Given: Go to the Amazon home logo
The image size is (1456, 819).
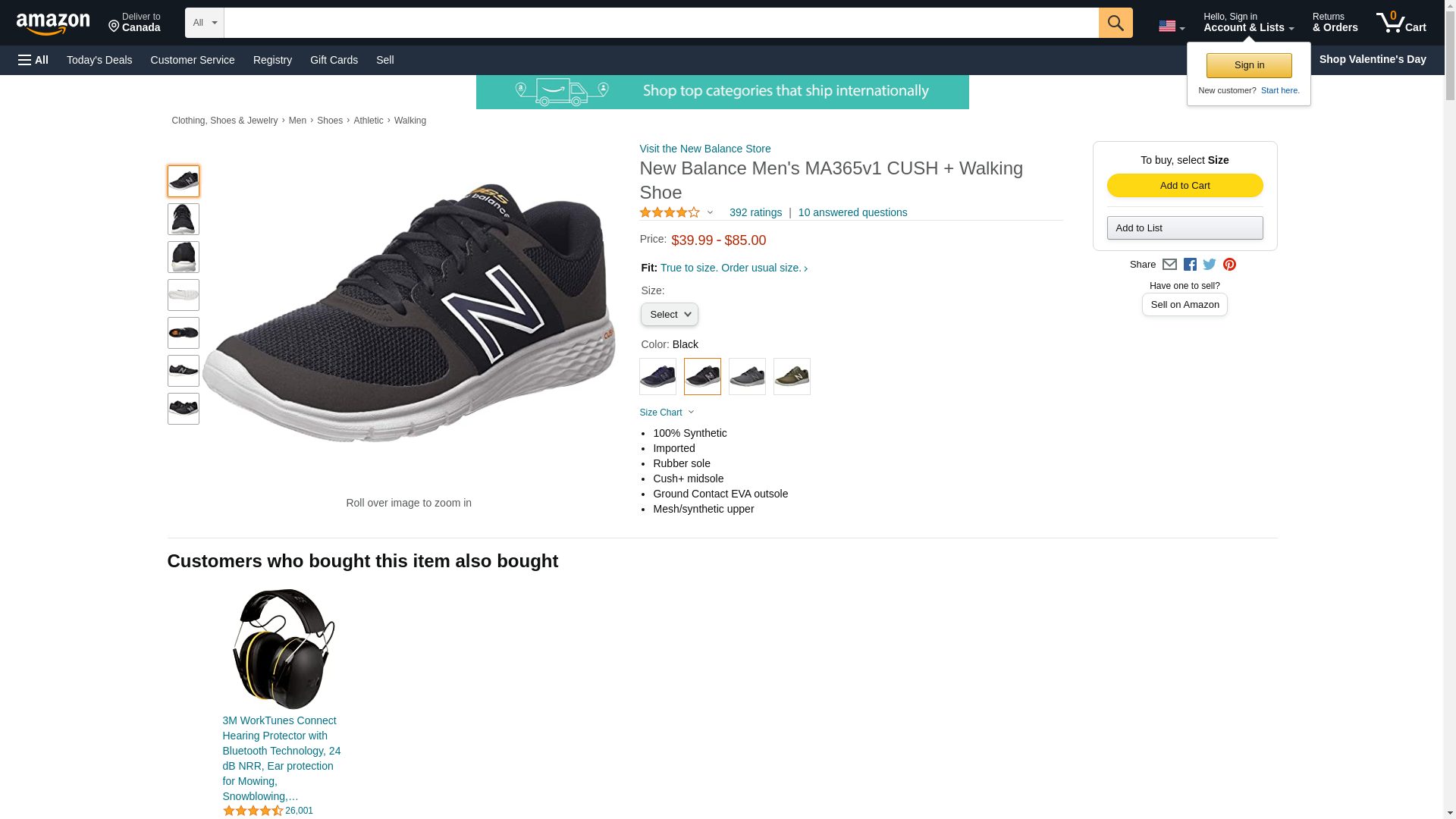Looking at the screenshot, I should 53,24.
